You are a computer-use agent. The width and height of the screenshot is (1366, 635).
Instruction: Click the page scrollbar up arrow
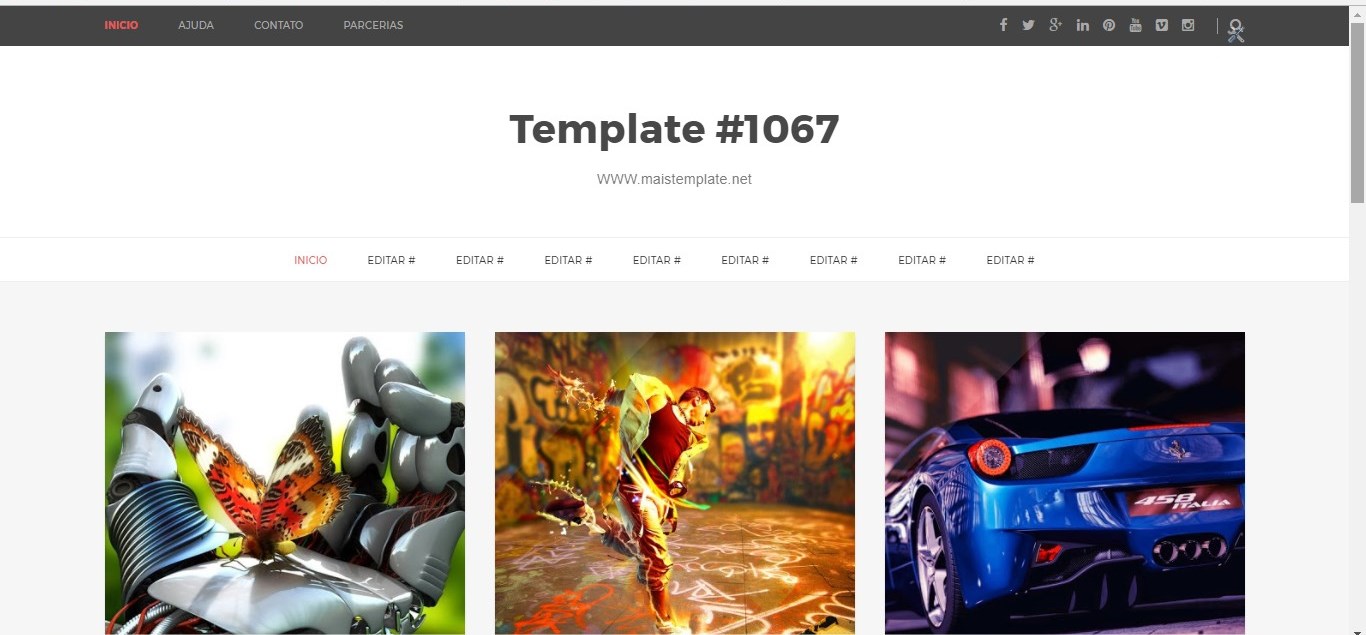coord(1357,13)
